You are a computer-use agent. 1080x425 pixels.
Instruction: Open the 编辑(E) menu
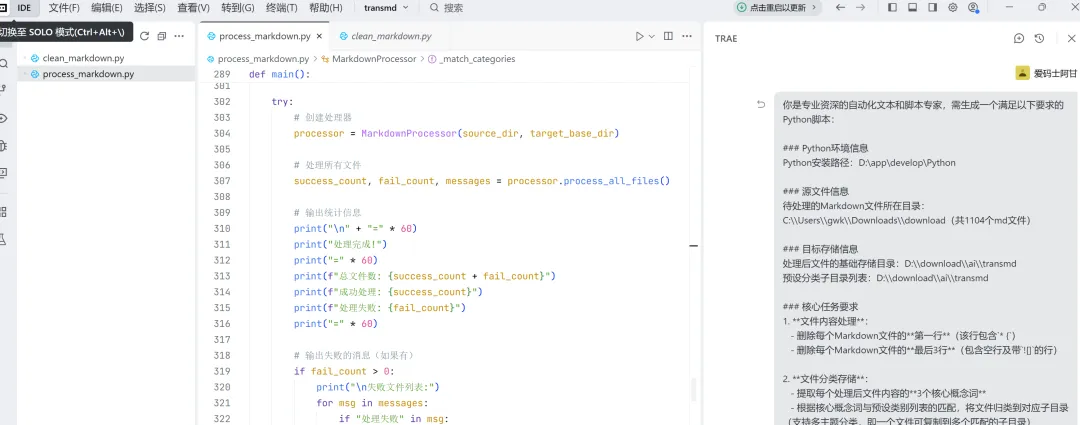(107, 8)
